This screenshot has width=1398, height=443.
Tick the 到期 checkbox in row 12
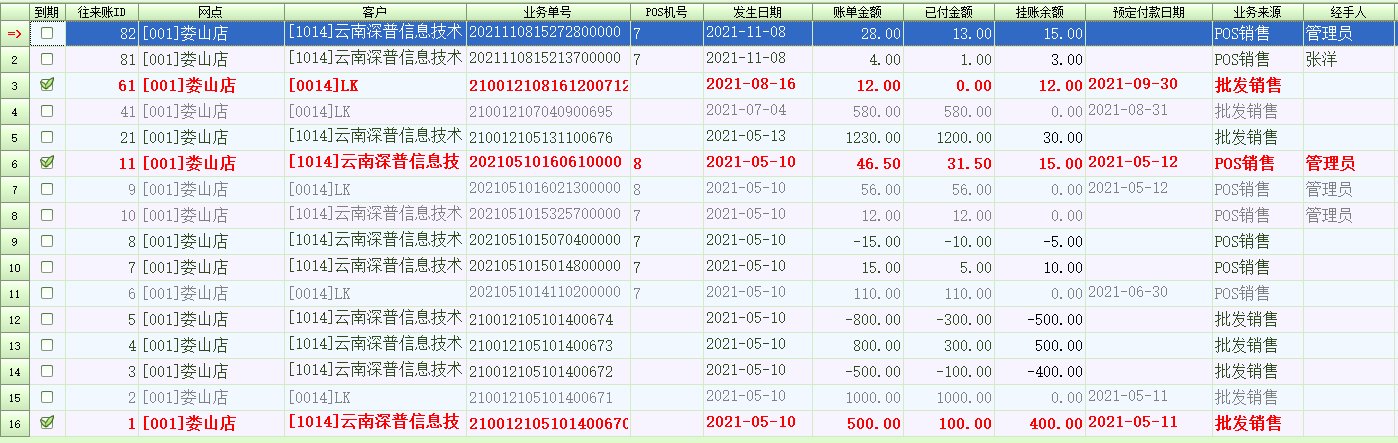47,319
